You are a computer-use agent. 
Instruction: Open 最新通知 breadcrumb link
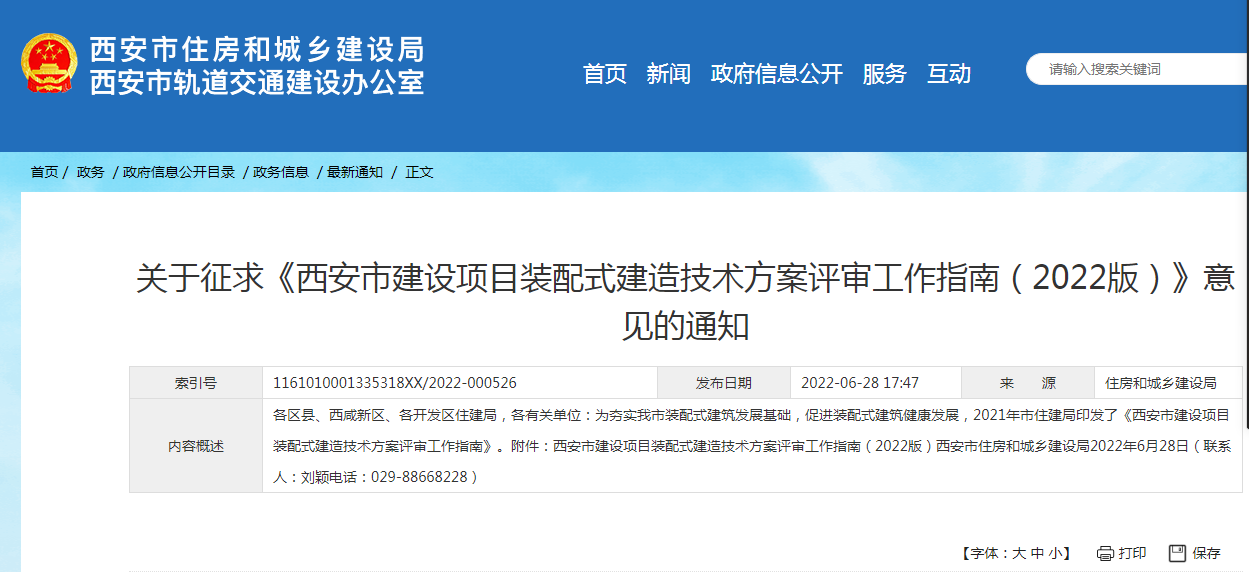coord(355,172)
